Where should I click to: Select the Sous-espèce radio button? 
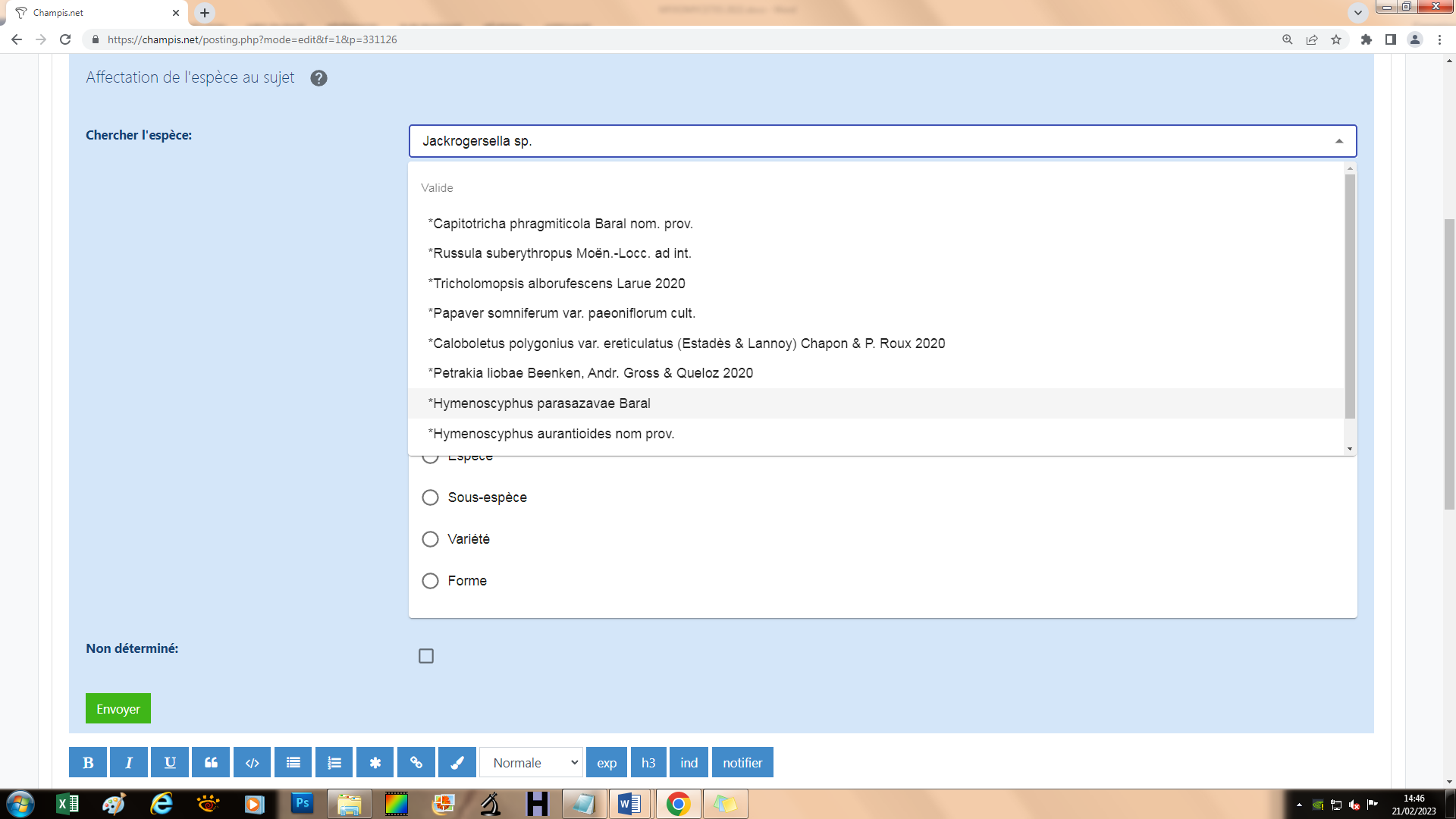430,497
